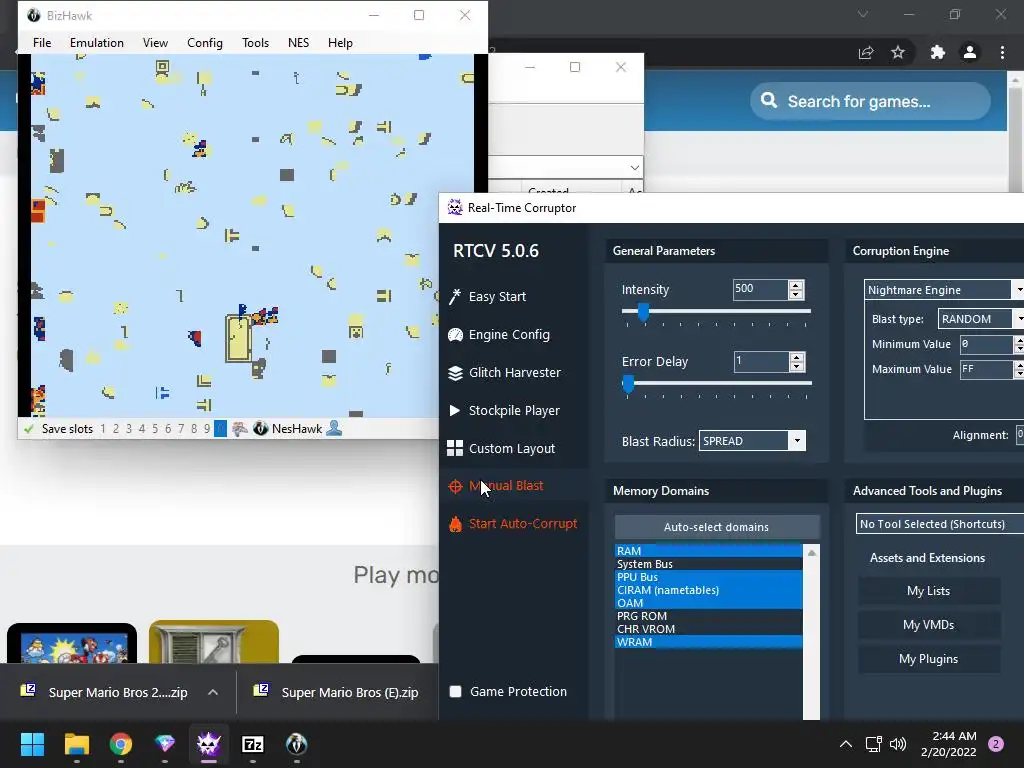Show hidden system tray icons
The height and width of the screenshot is (768, 1024).
(846, 744)
